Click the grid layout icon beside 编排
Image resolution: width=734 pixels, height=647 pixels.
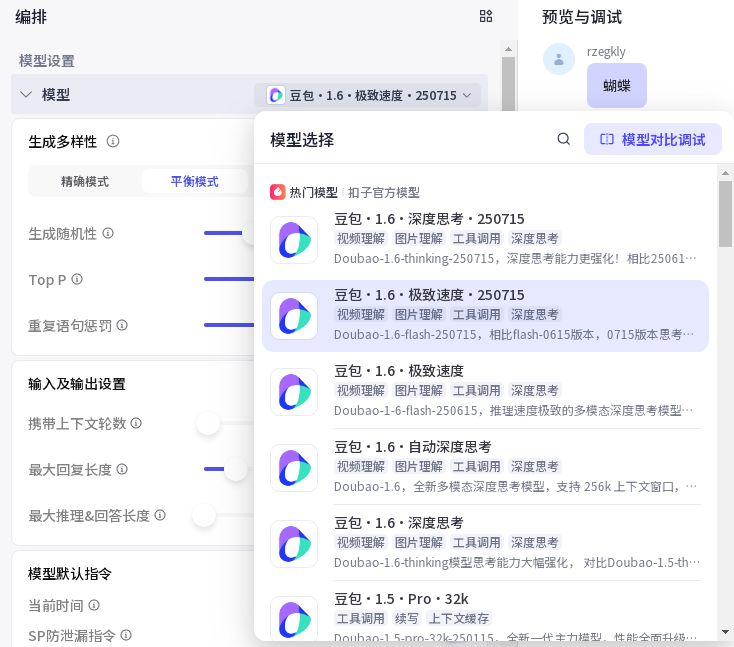486,16
